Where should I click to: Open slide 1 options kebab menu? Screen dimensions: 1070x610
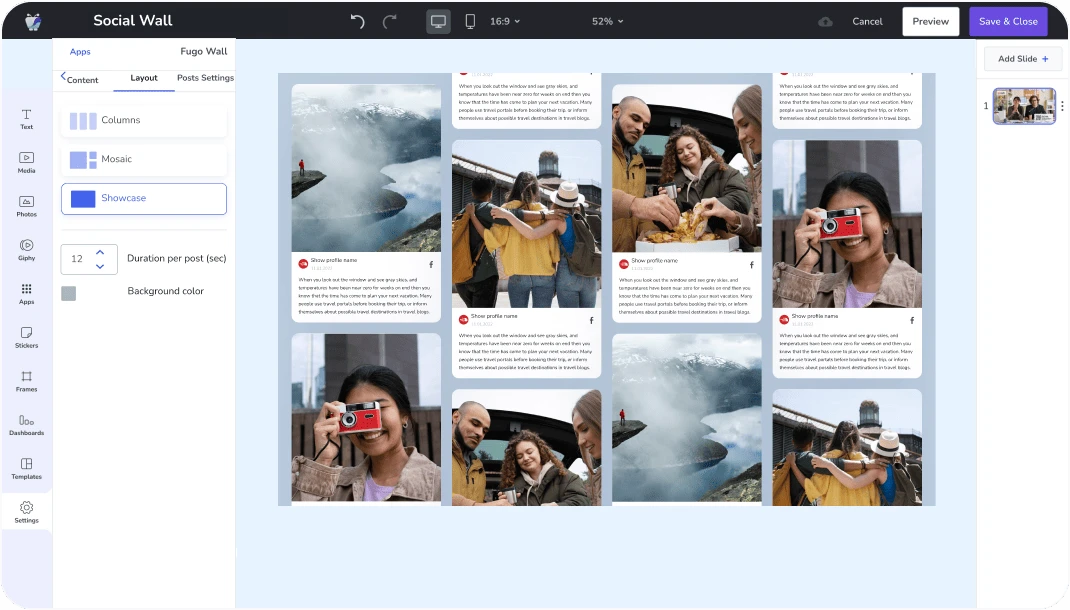1062,106
